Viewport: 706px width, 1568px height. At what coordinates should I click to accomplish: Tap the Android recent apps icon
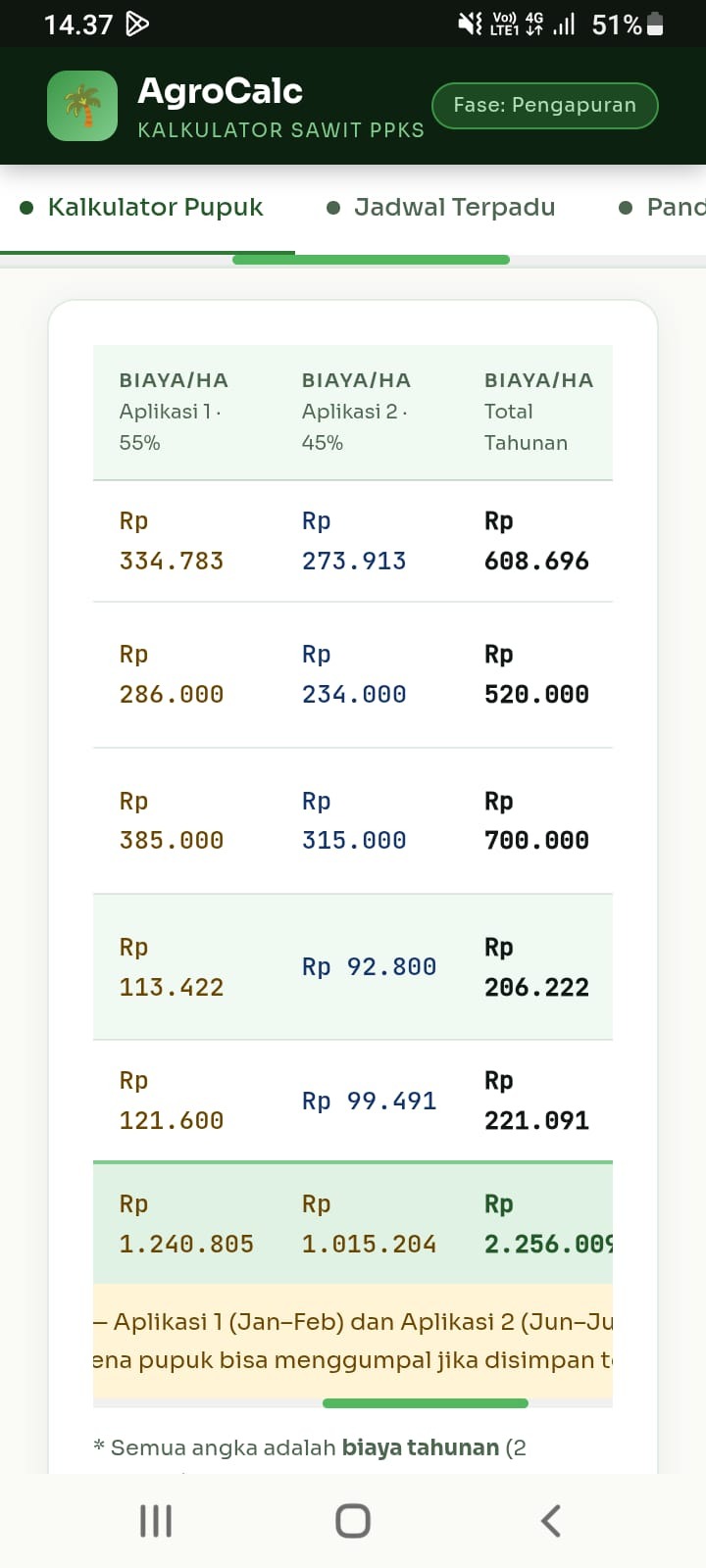(156, 1521)
